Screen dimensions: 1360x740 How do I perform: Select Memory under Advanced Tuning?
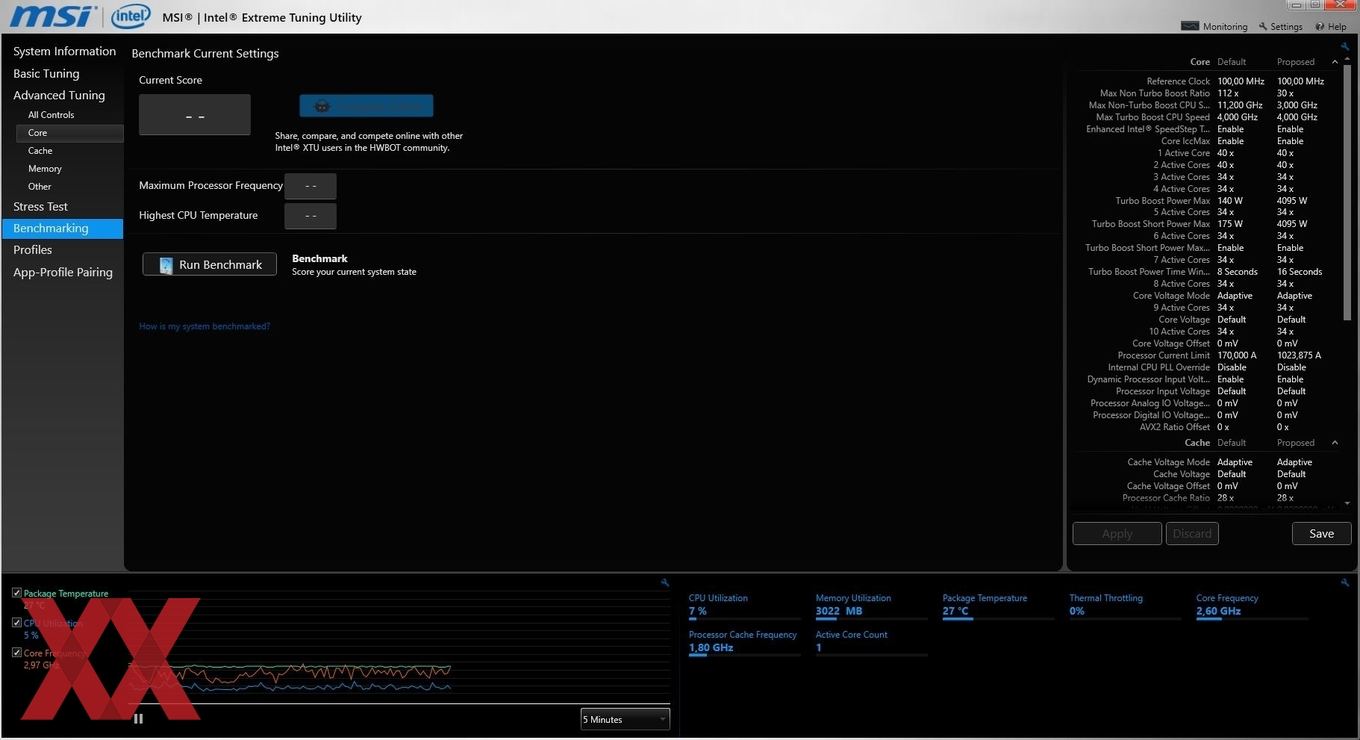[x=45, y=169]
